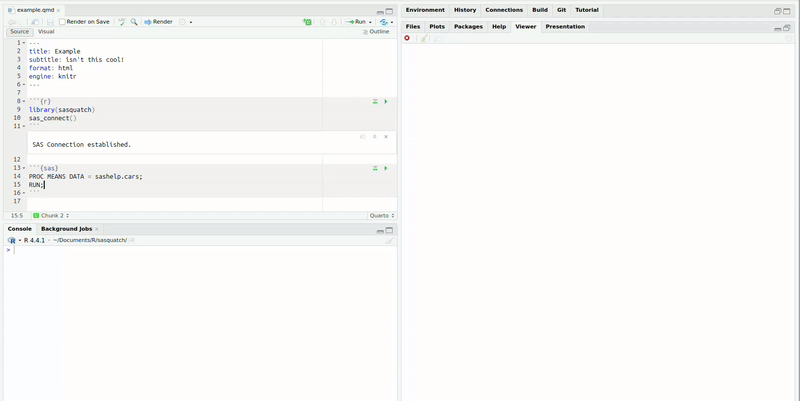
Task: Open the Chunk 2 navigation dropdown
Action: (x=52, y=215)
